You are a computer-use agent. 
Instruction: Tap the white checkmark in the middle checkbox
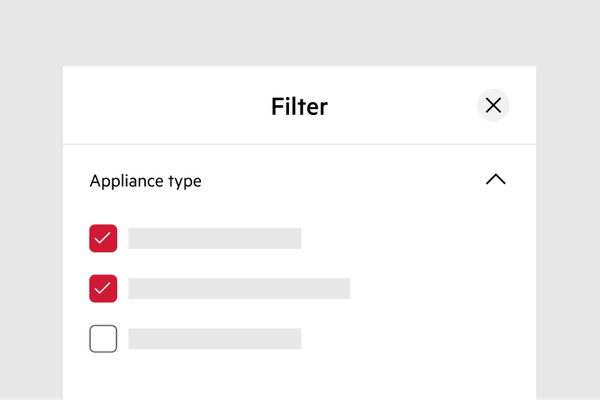click(103, 288)
